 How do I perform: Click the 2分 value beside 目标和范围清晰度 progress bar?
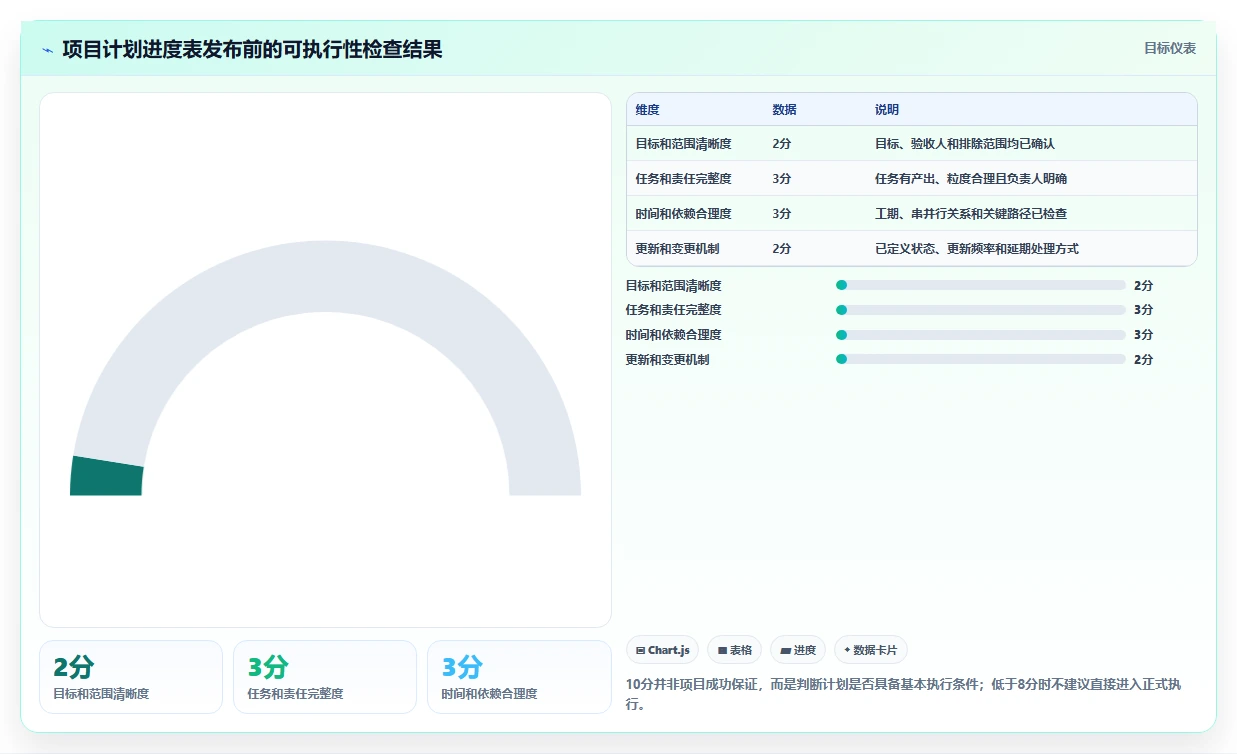point(1143,286)
